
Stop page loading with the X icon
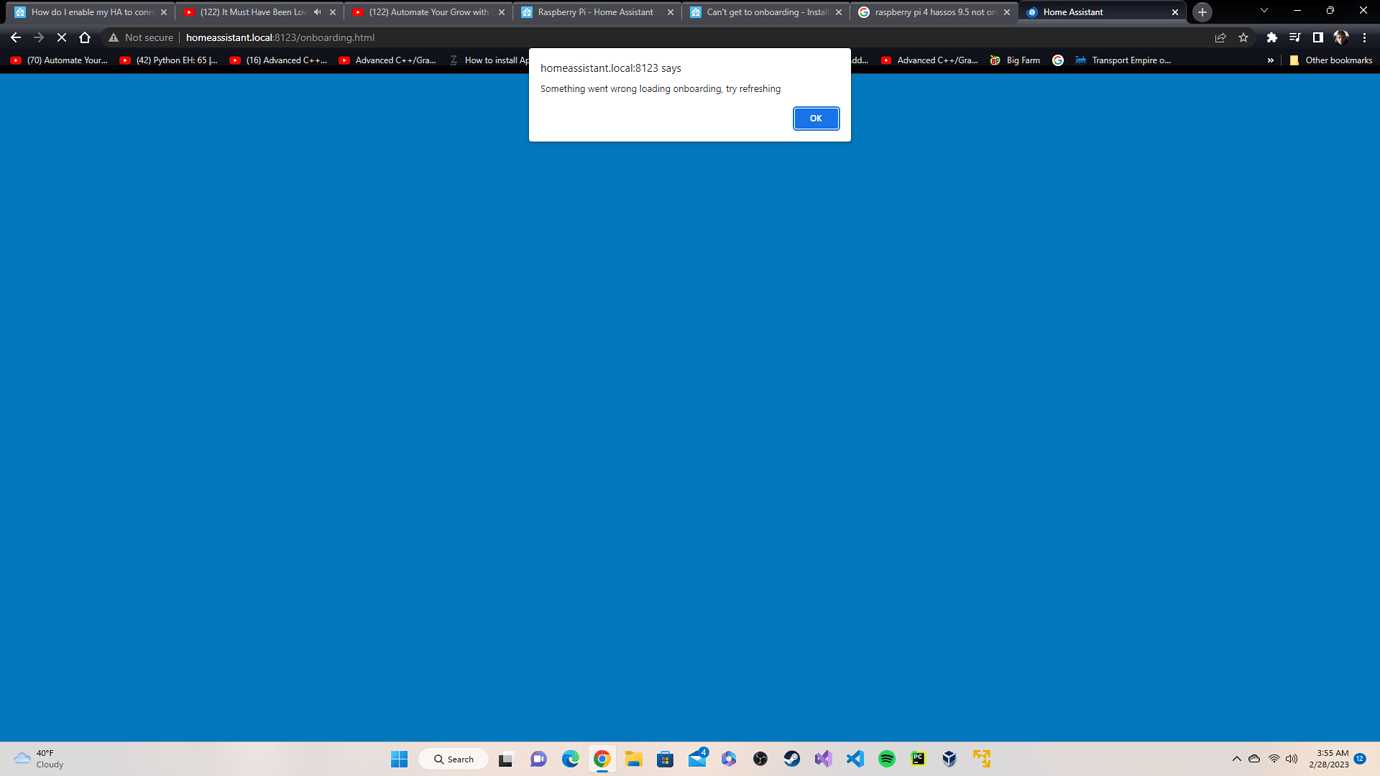(61, 37)
